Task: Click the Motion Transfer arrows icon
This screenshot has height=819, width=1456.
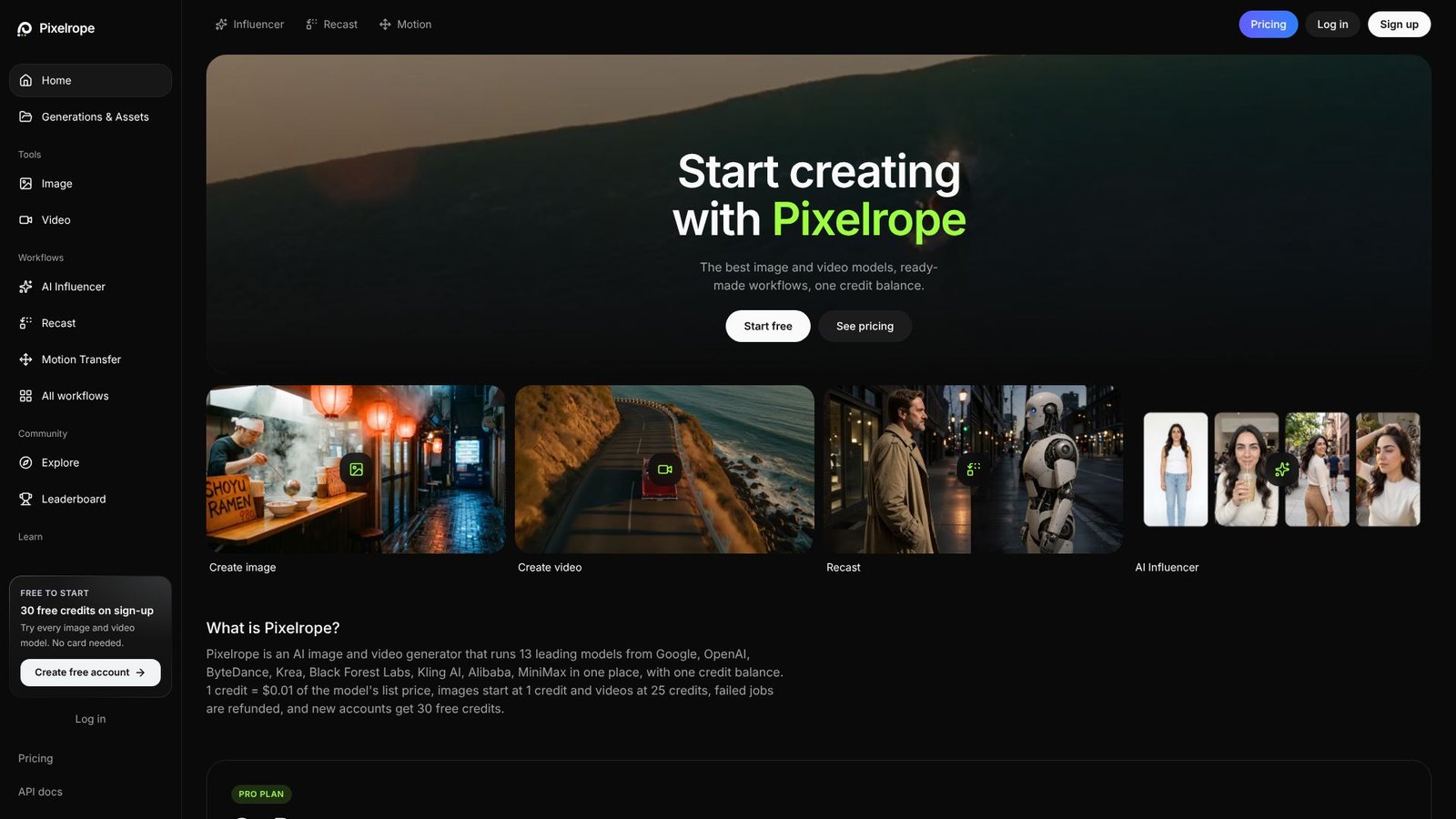Action: click(x=25, y=359)
